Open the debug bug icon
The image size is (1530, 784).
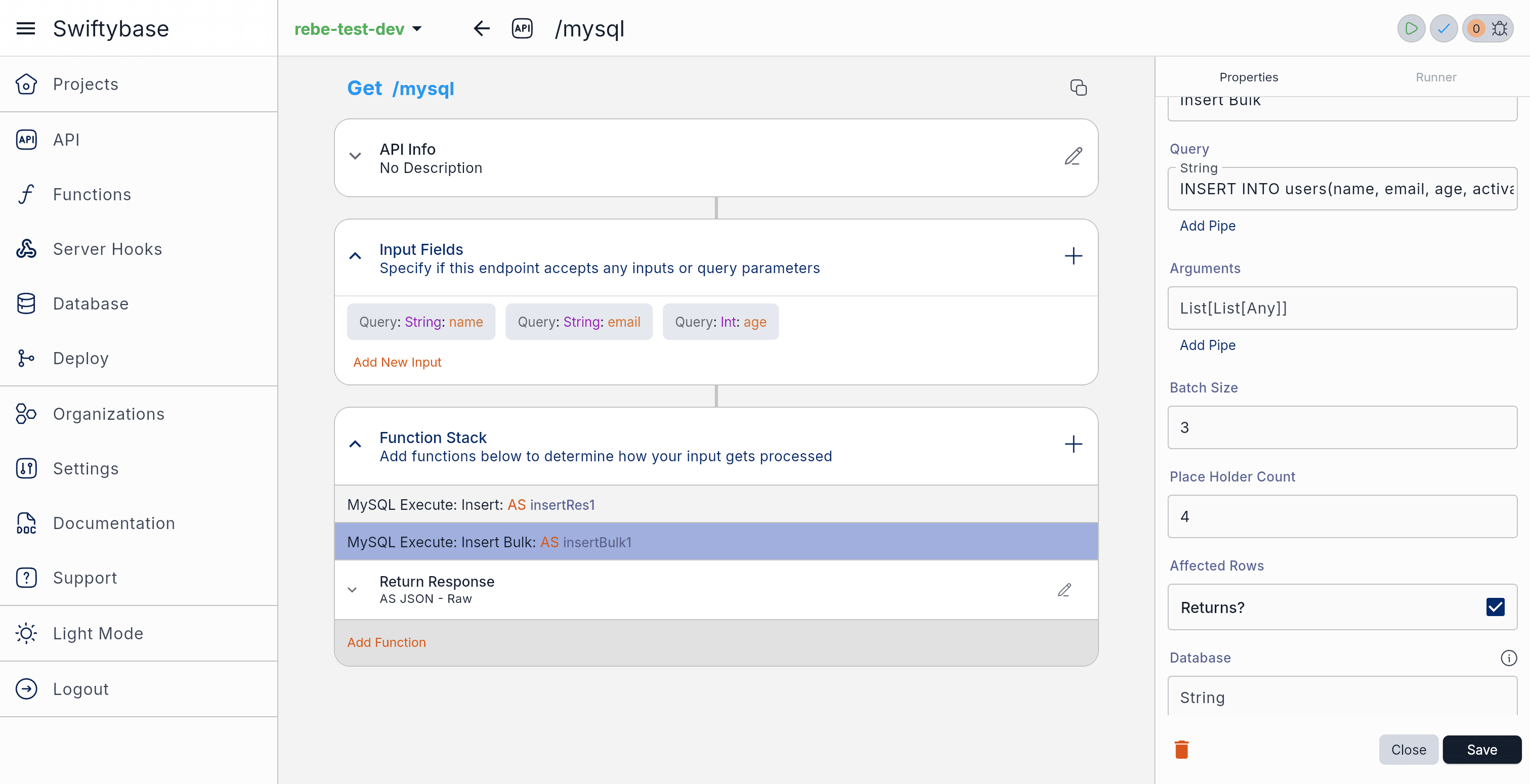pyautogui.click(x=1500, y=28)
